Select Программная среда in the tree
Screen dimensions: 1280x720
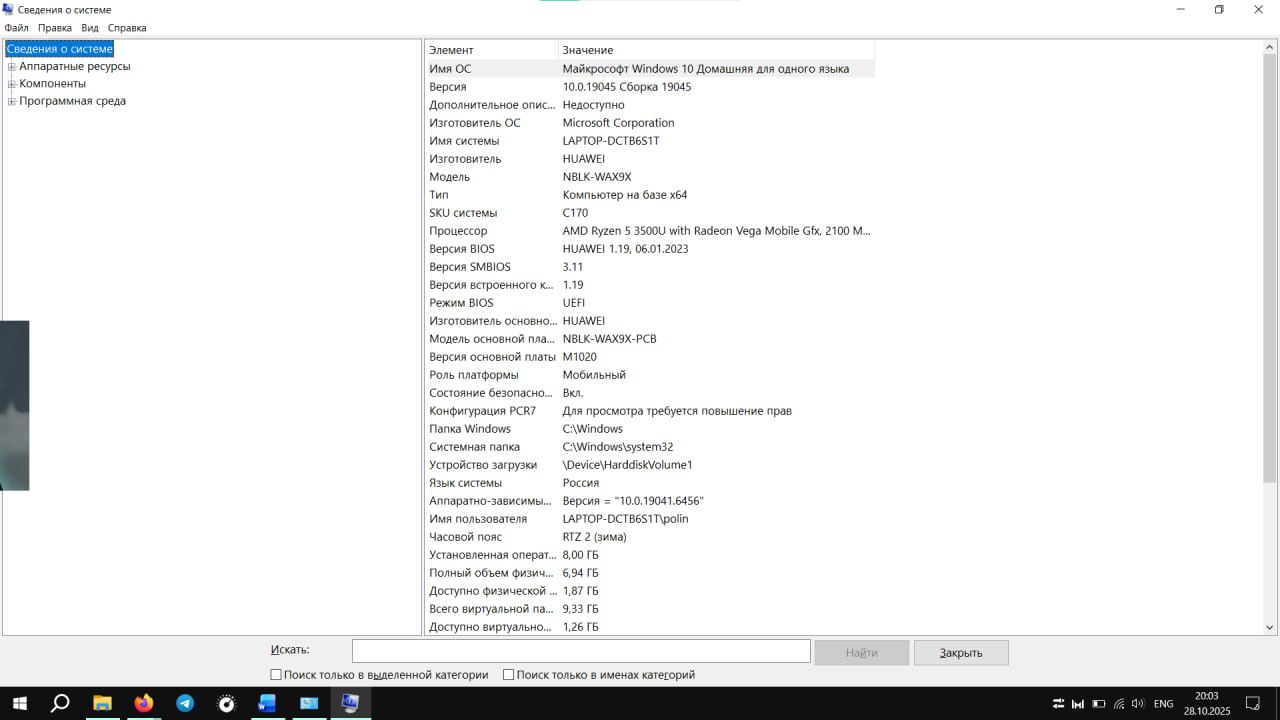coord(72,101)
